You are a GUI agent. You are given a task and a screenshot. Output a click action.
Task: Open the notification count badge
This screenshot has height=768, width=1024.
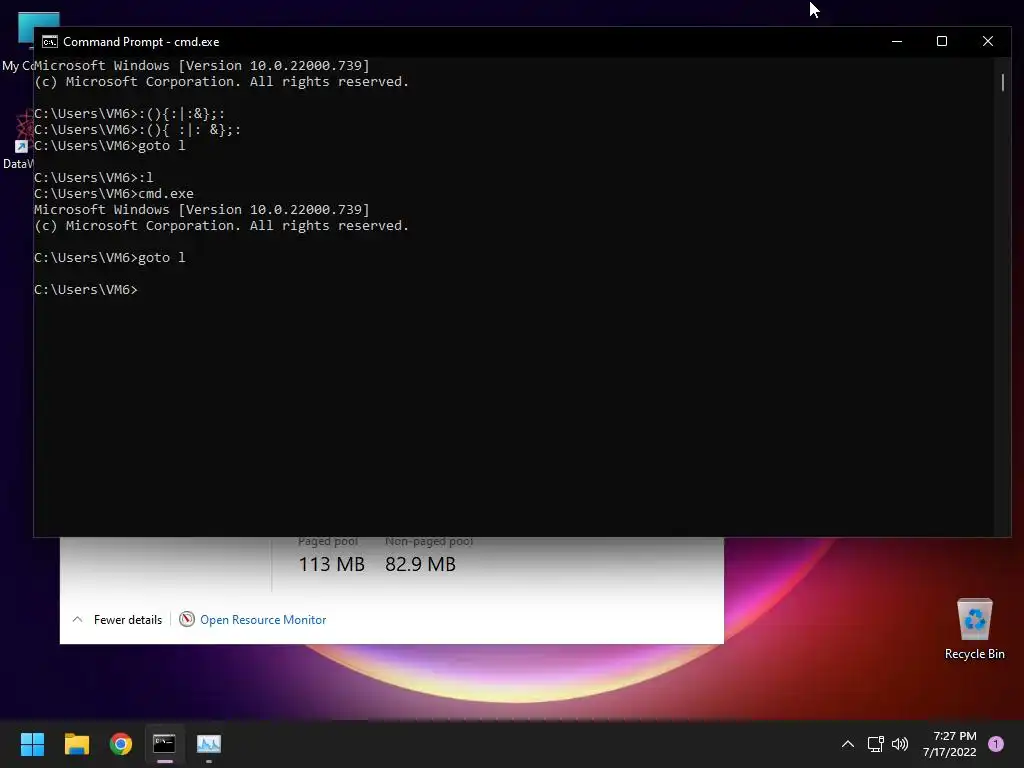coord(996,744)
